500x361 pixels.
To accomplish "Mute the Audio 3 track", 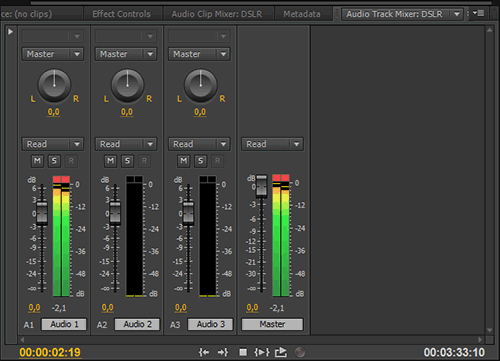I will point(184,161).
